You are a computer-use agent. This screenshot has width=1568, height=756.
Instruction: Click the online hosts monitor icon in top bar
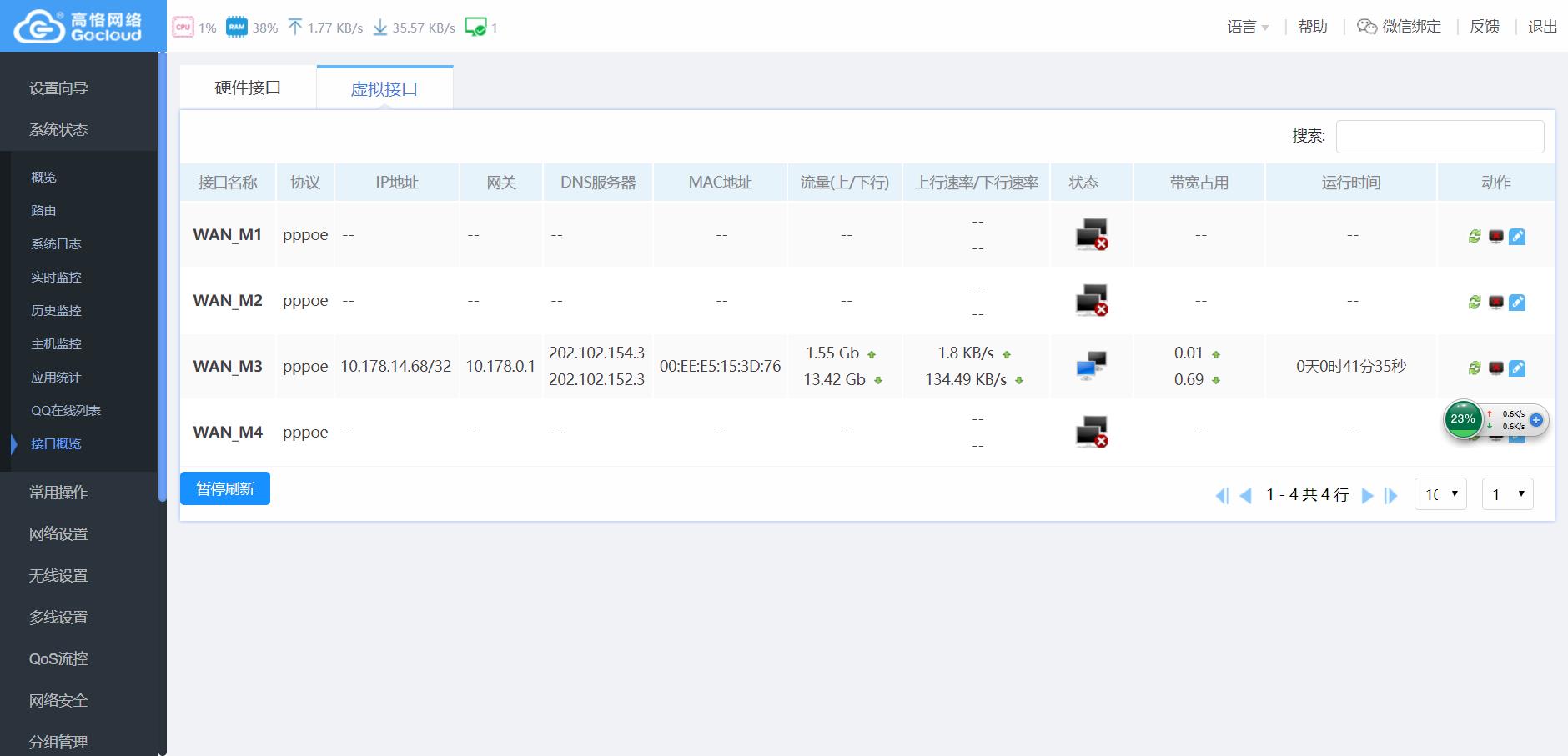pyautogui.click(x=475, y=28)
